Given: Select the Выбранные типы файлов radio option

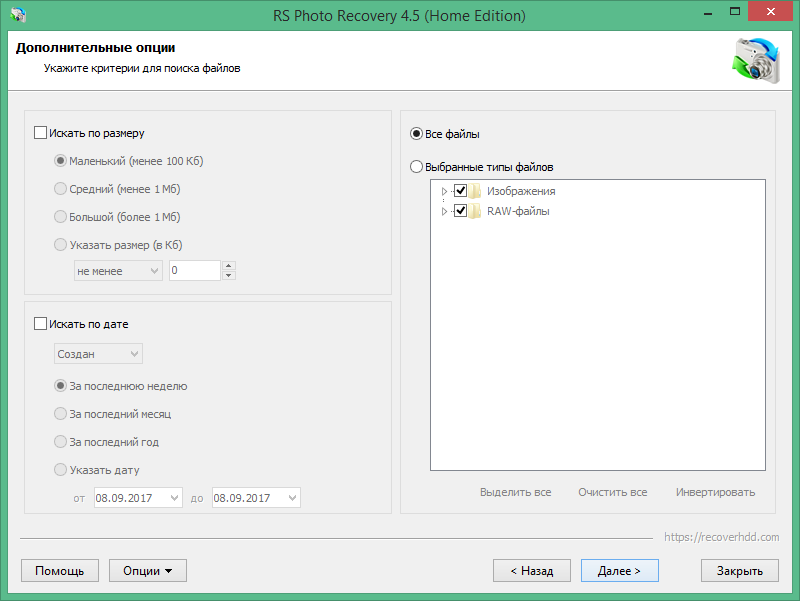Looking at the screenshot, I should tap(417, 168).
